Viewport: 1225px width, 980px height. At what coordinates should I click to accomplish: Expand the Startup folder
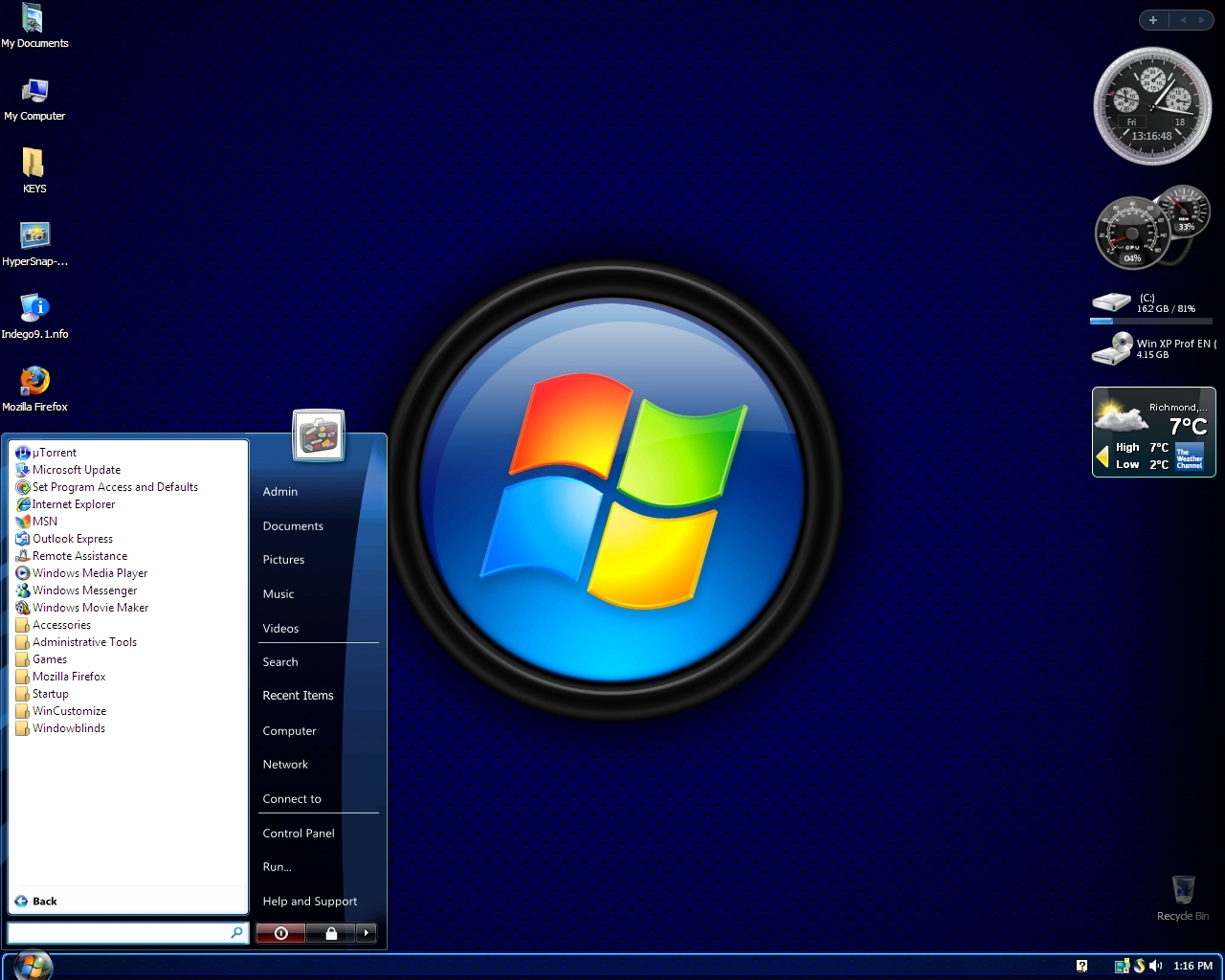pos(42,694)
